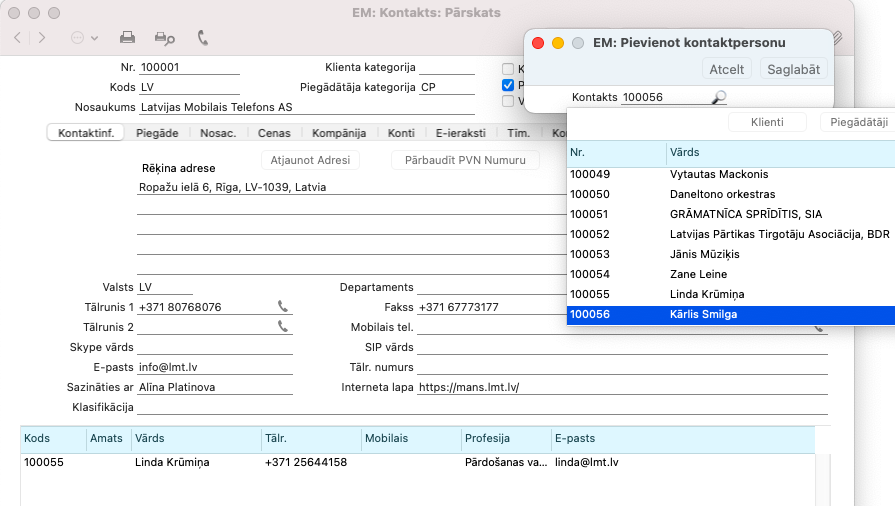This screenshot has width=895, height=506.
Task: Click the Atcelt button
Action: coord(726,69)
